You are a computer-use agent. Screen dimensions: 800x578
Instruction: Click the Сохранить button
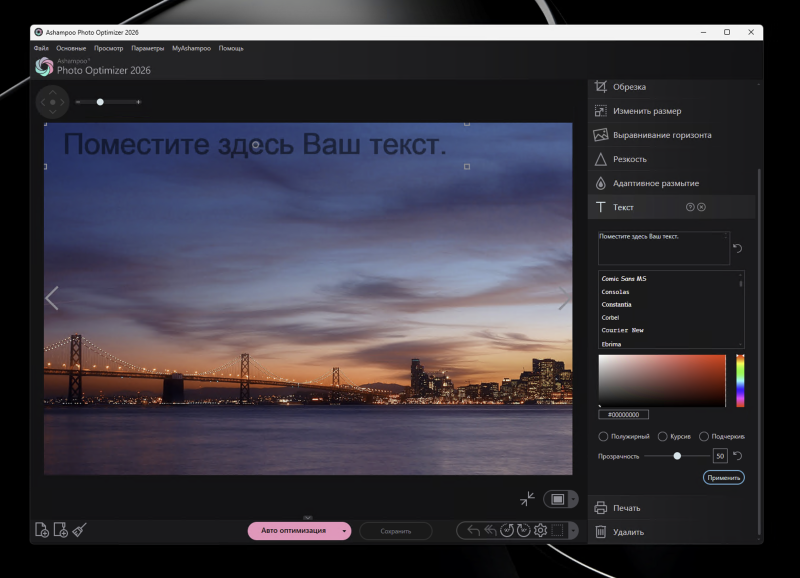395,531
